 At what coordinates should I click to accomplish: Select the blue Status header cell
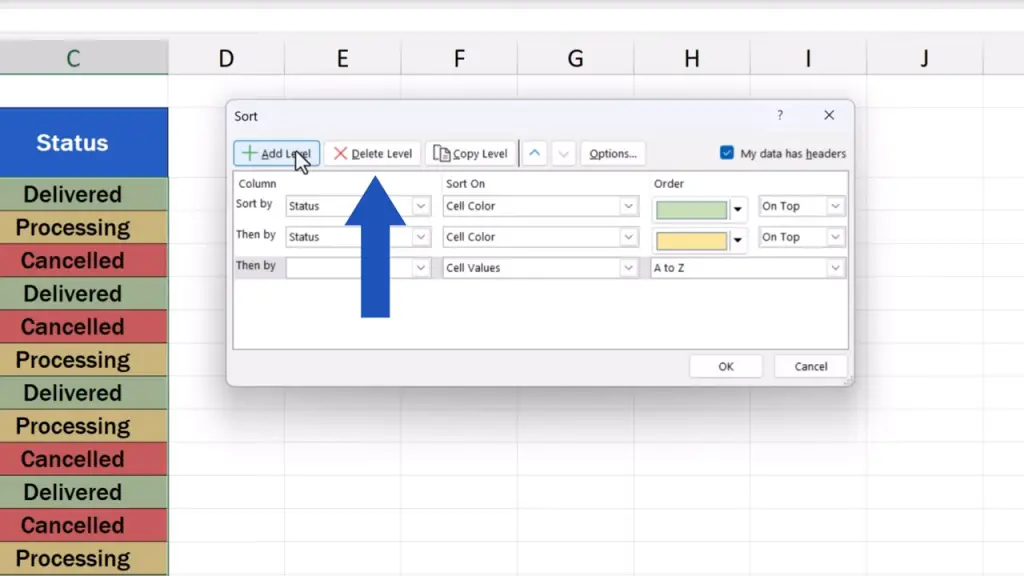pos(73,143)
